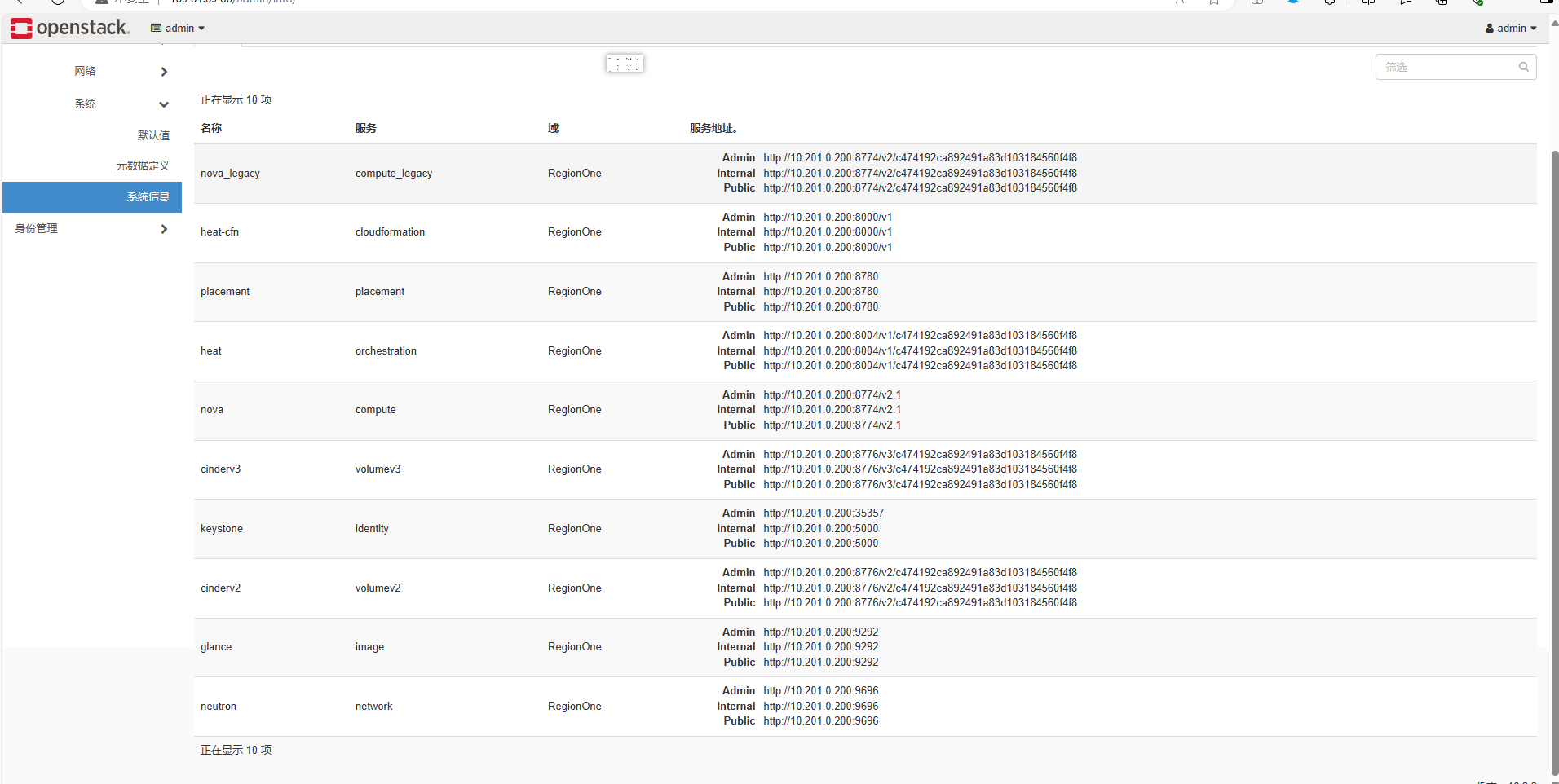Click the 不安全 security indicator in address bar
The height and width of the screenshot is (784, 1559).
pos(124,2)
